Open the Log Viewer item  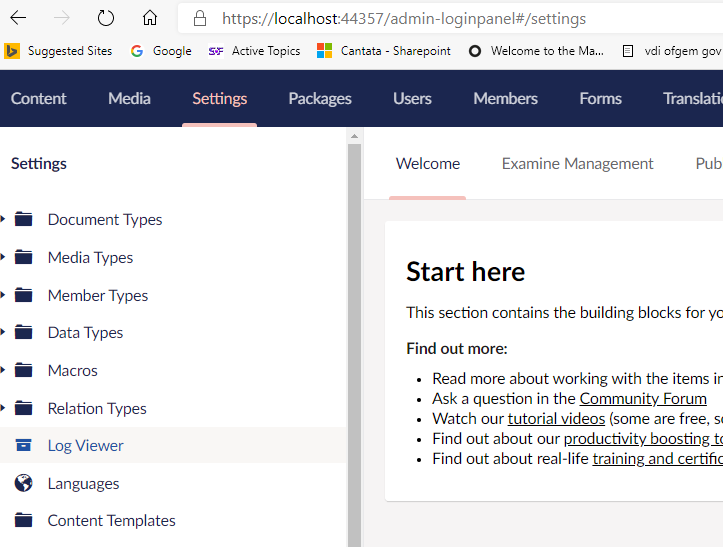click(x=86, y=446)
